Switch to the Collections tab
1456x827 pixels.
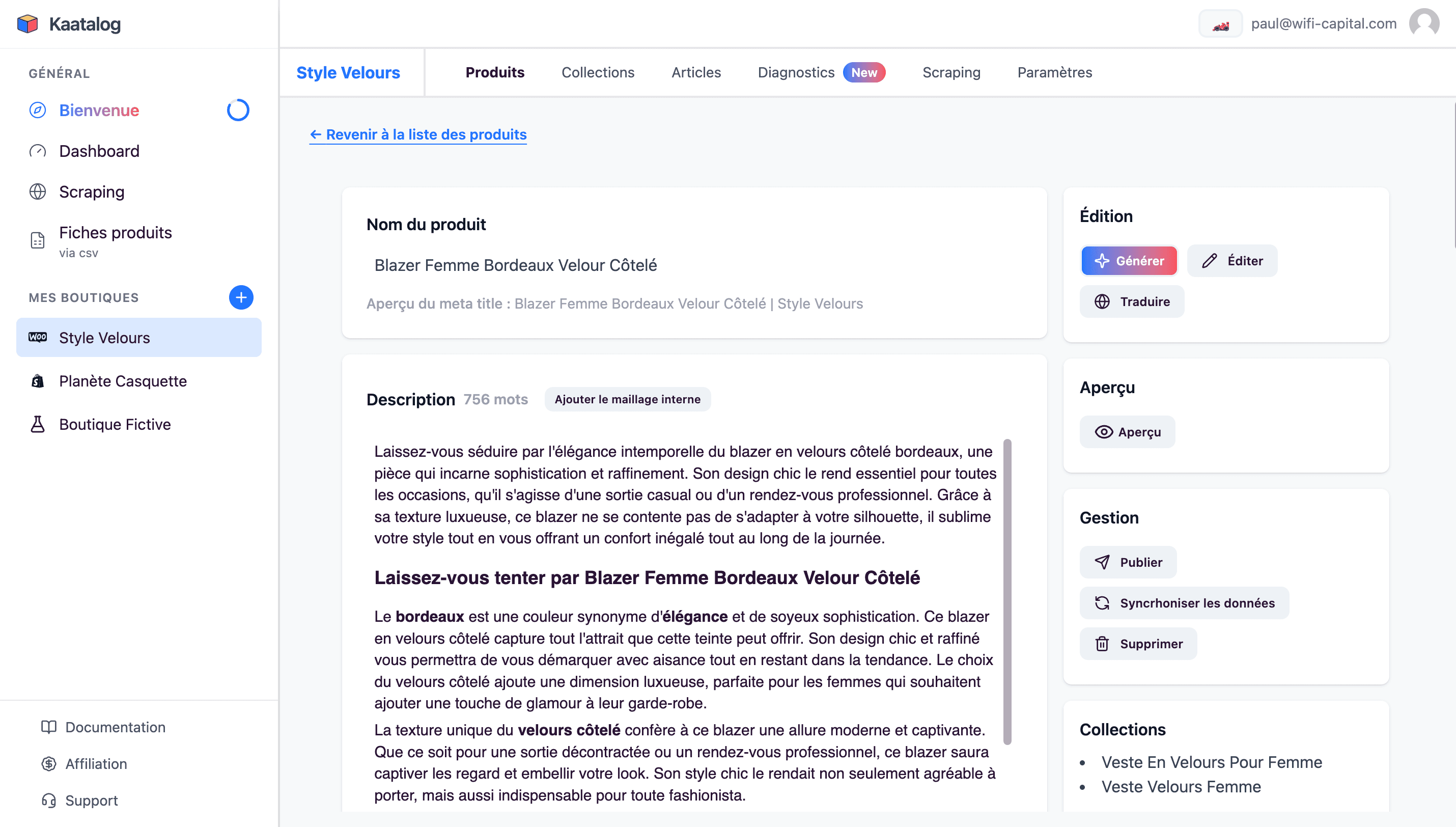click(x=598, y=72)
